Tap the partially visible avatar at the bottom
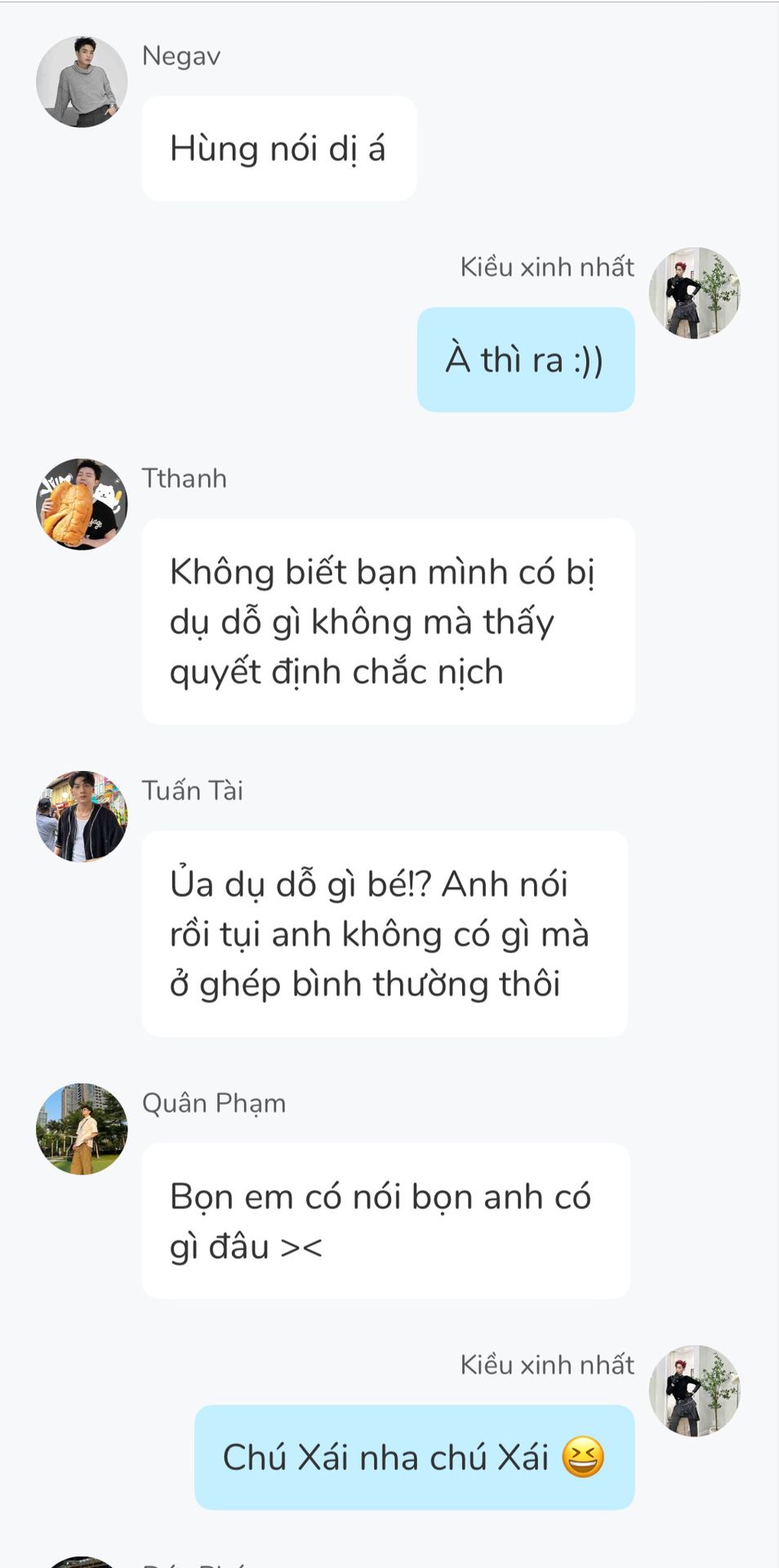Viewport: 779px width, 1568px height. coord(82,1561)
